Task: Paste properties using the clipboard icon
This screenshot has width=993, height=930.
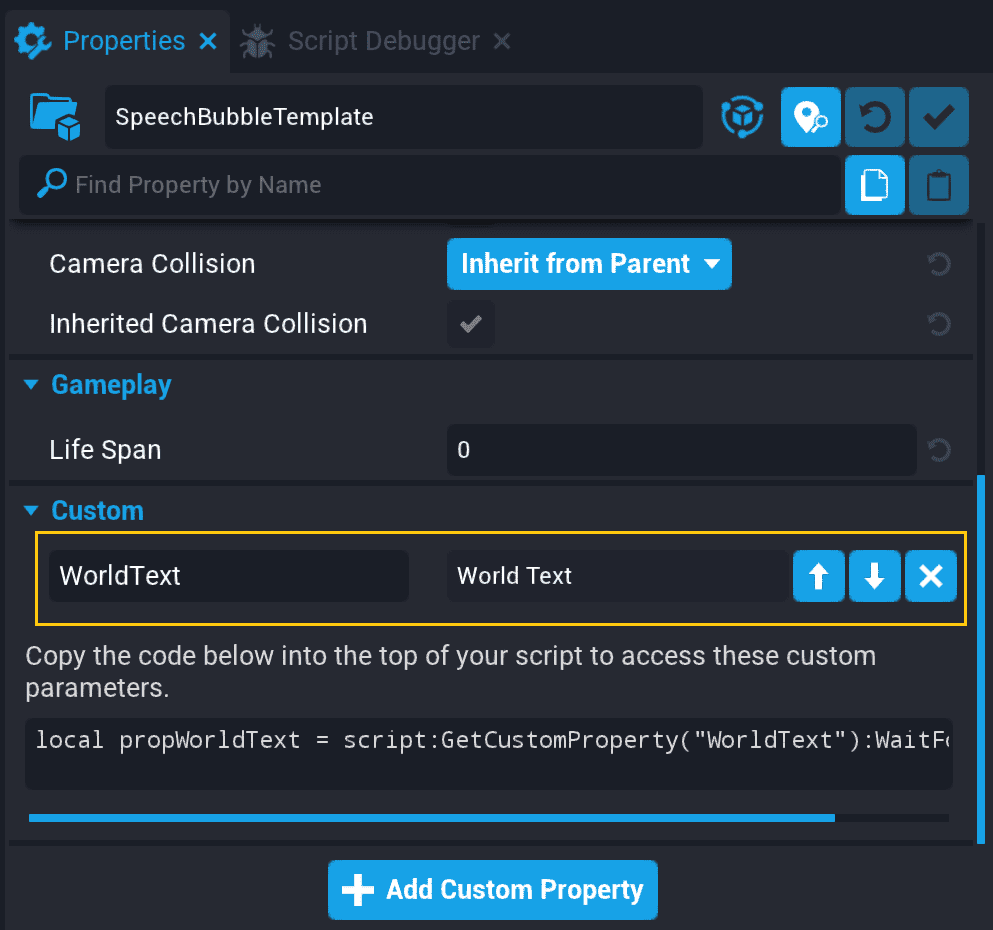Action: coord(938,185)
